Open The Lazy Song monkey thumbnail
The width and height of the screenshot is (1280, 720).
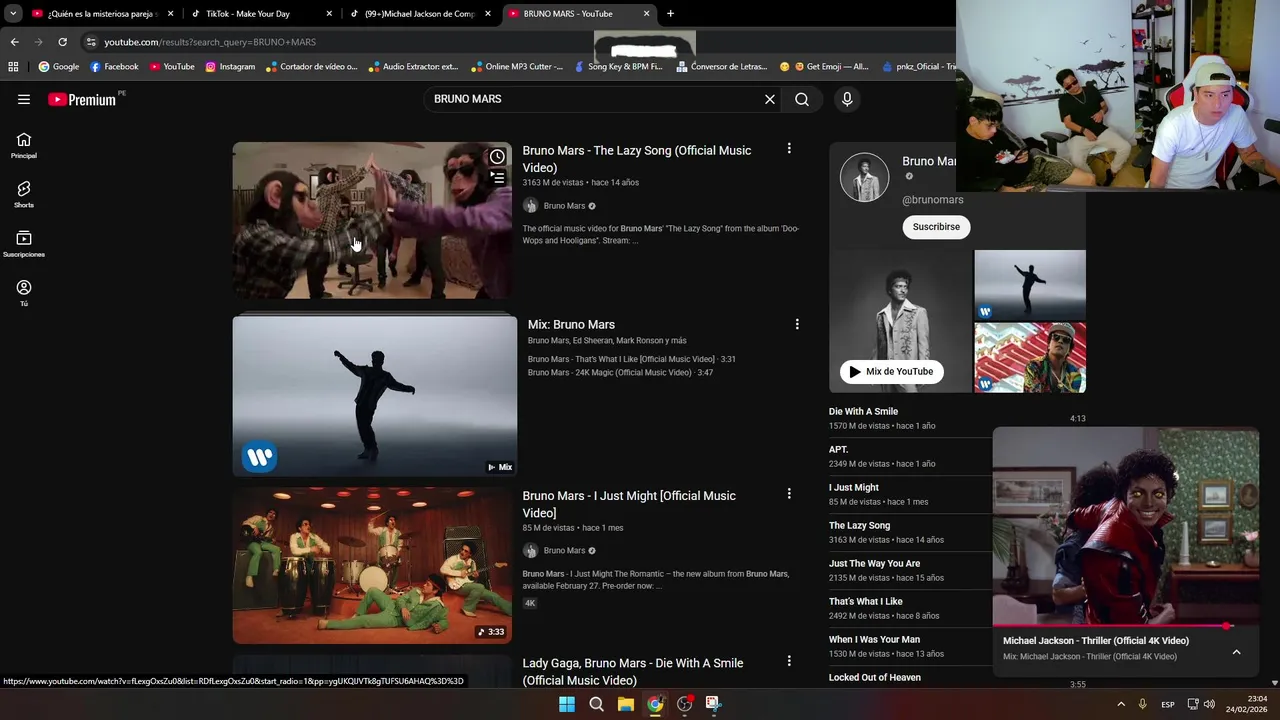[372, 220]
